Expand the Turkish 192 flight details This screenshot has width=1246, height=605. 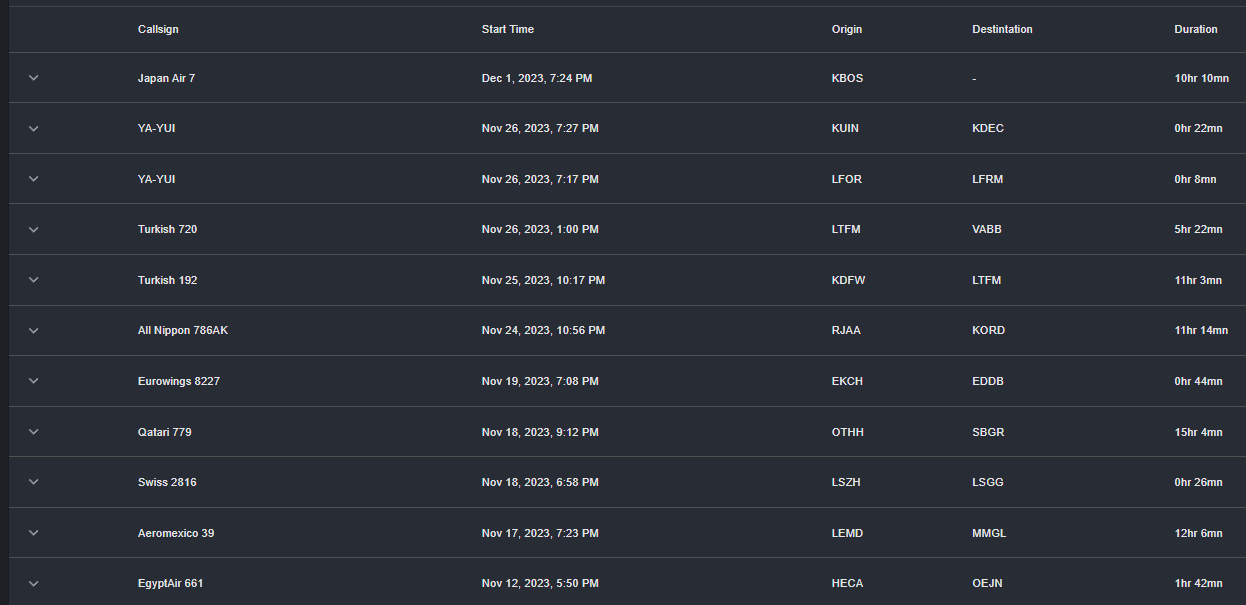coord(33,280)
